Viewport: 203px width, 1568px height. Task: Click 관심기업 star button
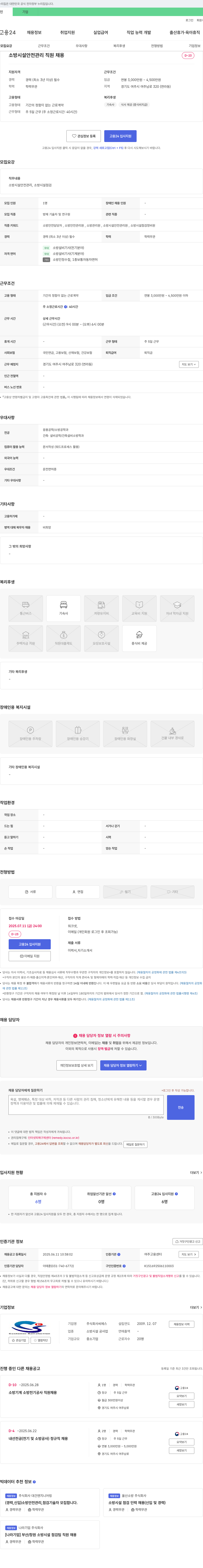[19, 1340]
